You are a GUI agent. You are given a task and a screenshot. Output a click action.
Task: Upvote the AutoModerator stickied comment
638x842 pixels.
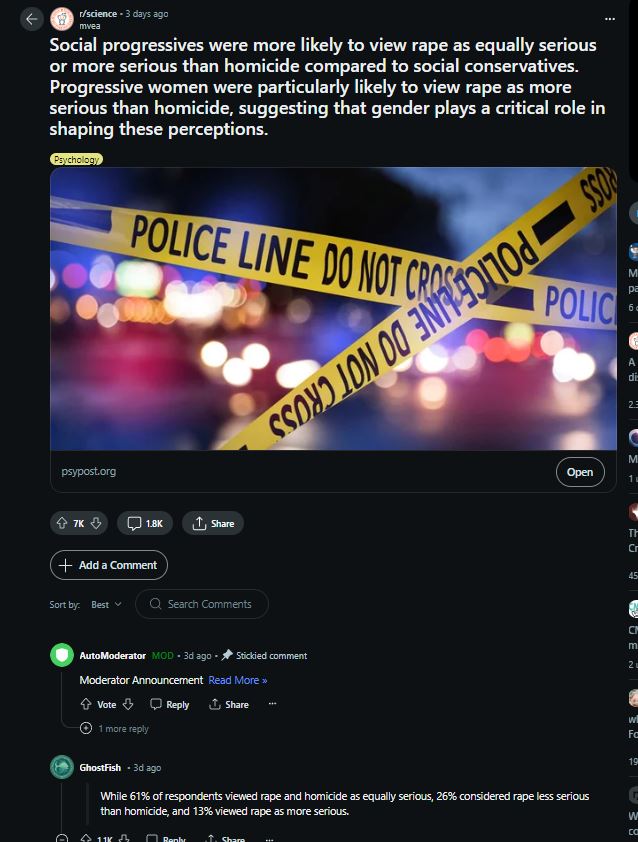tap(86, 704)
